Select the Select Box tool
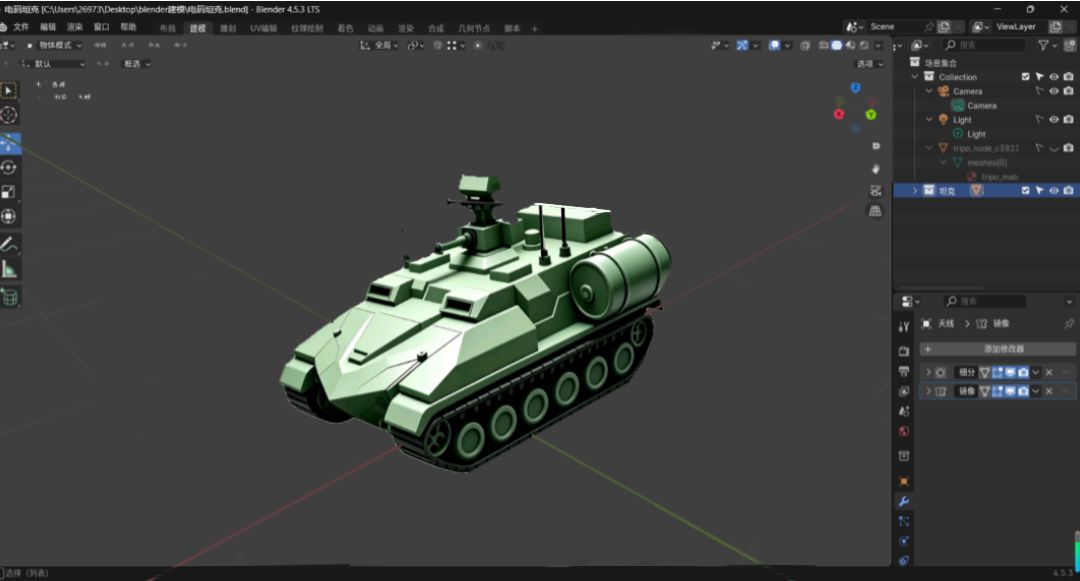 [x=9, y=91]
